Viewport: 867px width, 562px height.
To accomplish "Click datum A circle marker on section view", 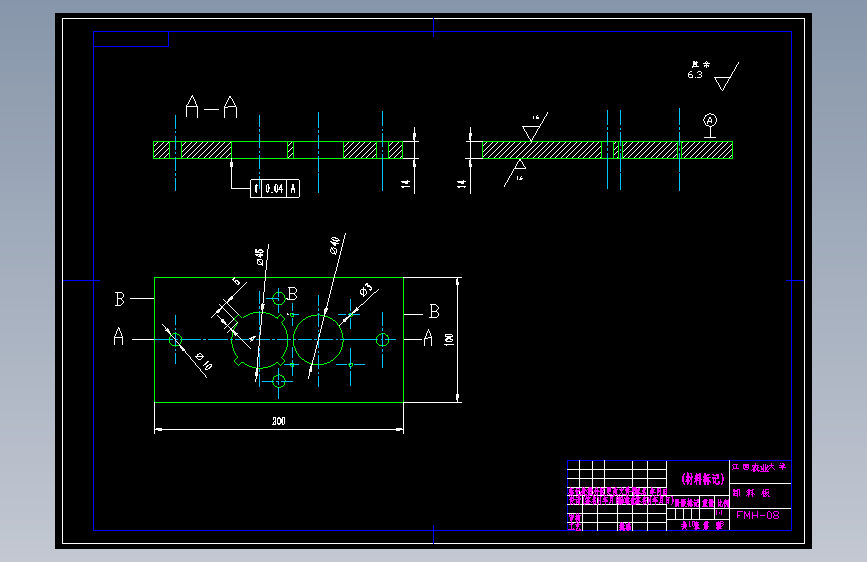I will (x=710, y=120).
